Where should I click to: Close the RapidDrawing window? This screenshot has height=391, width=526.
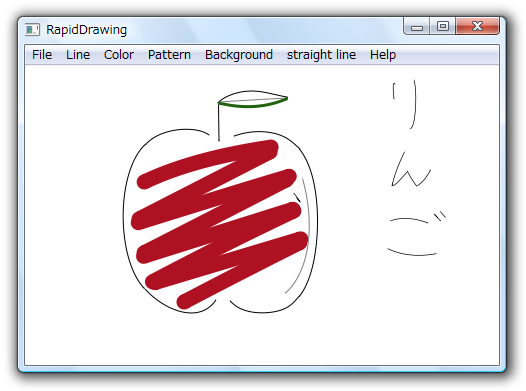tap(477, 26)
